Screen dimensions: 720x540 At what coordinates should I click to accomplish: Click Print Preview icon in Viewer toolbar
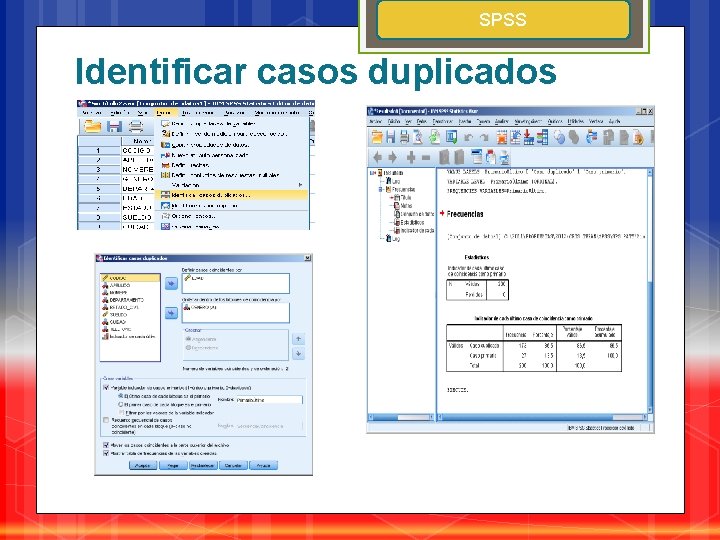[418, 137]
